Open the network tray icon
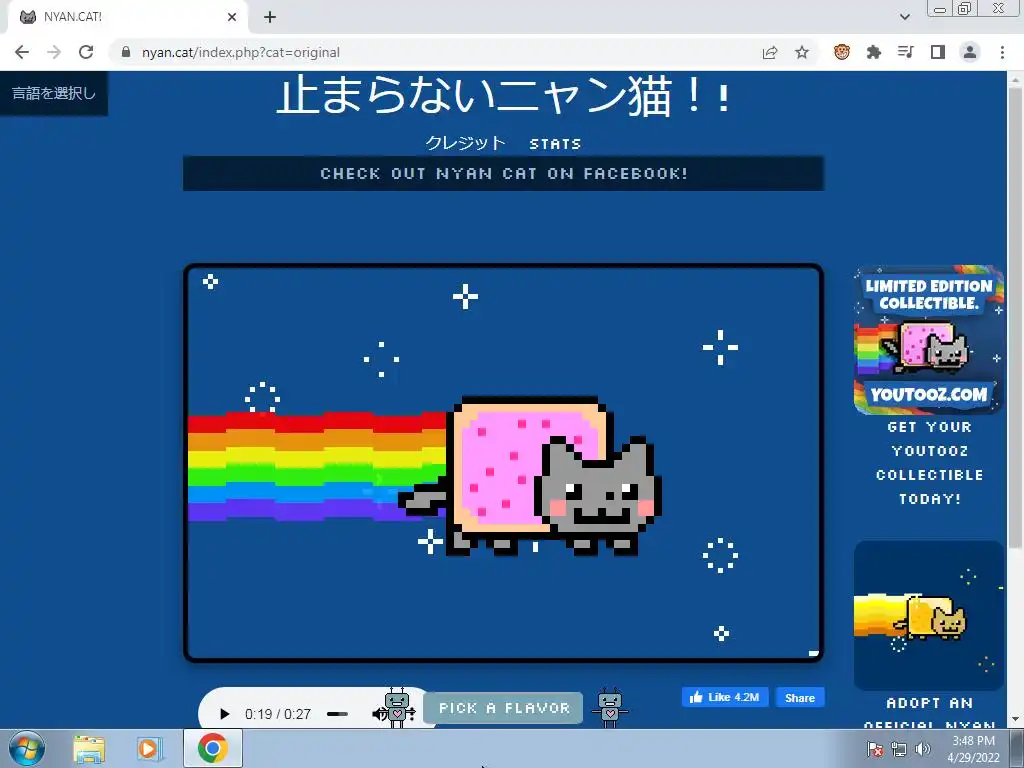The height and width of the screenshot is (768, 1024). click(x=899, y=749)
